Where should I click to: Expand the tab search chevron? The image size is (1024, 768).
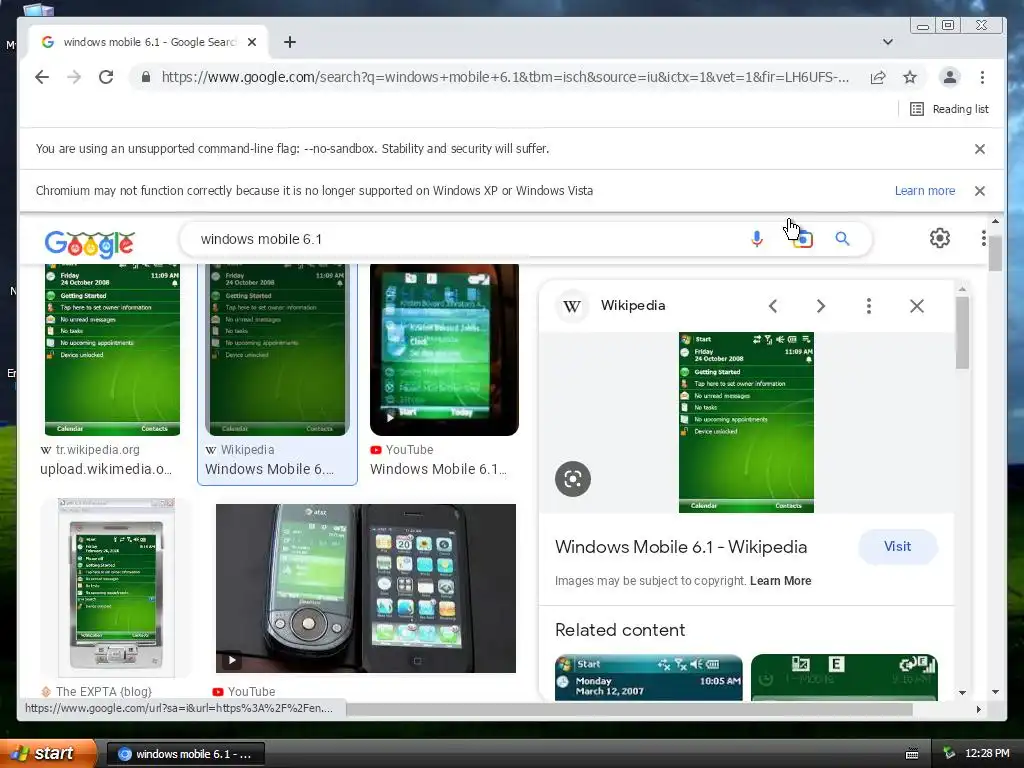[888, 42]
